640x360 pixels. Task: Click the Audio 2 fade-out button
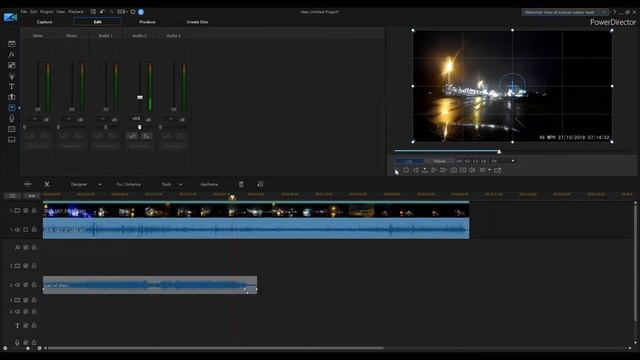[147, 136]
